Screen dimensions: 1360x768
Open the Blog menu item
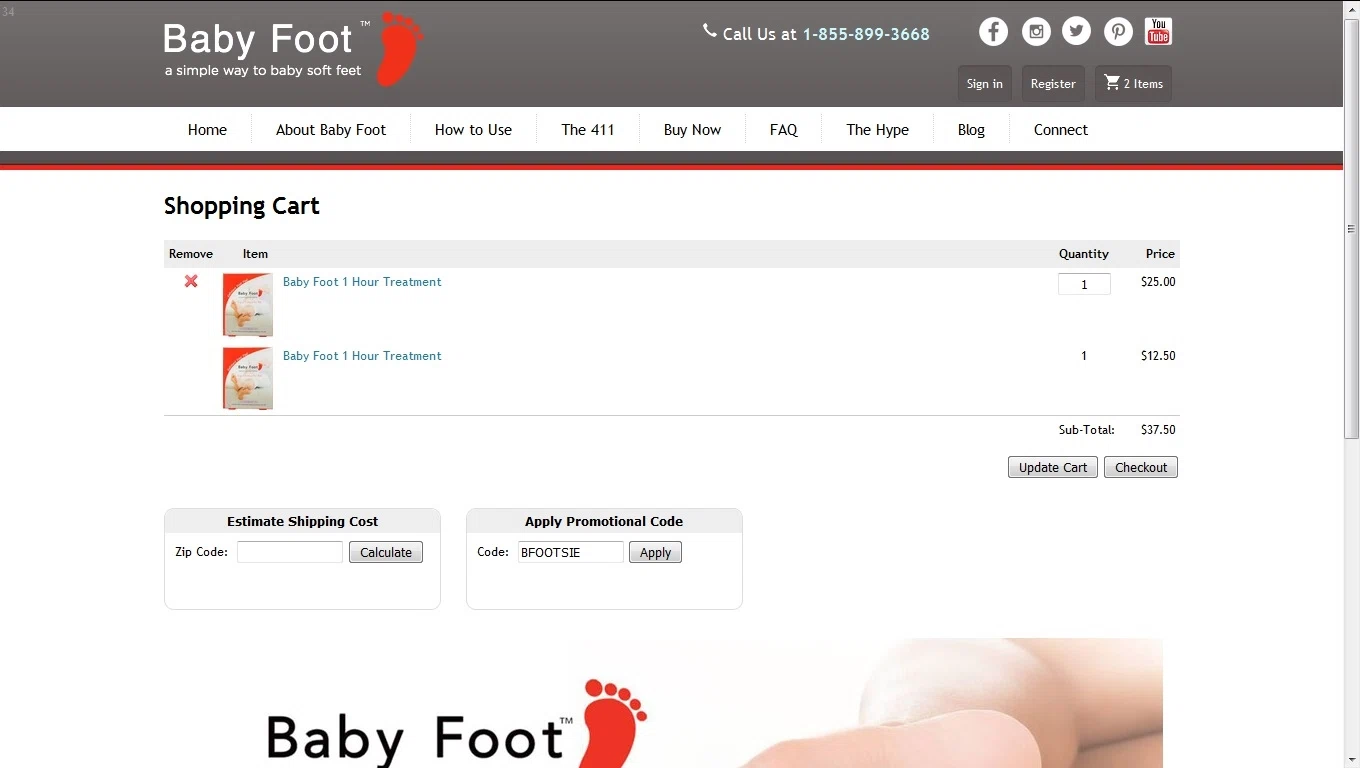click(971, 129)
